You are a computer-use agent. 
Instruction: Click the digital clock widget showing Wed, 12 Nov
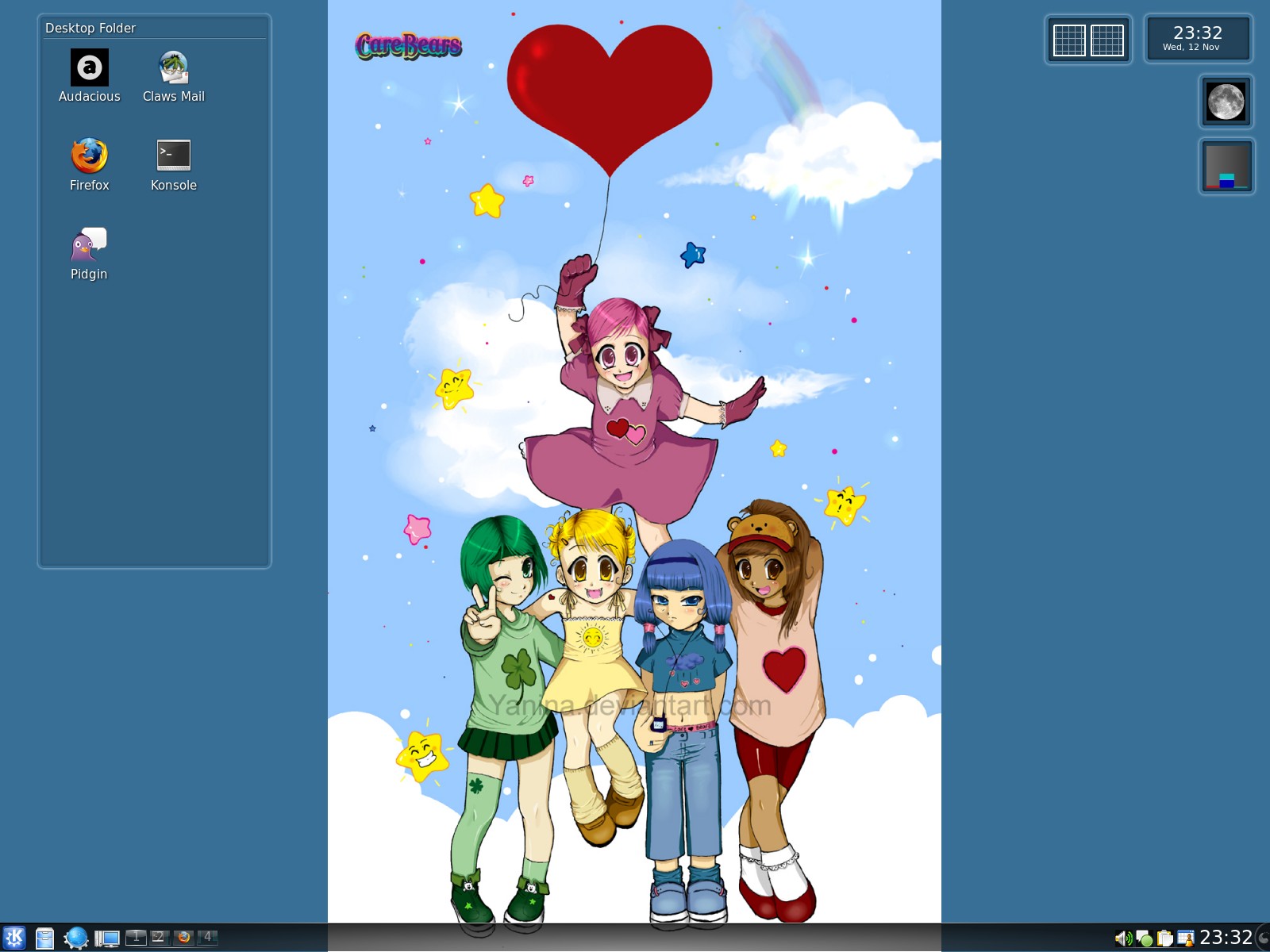pyautogui.click(x=1198, y=38)
